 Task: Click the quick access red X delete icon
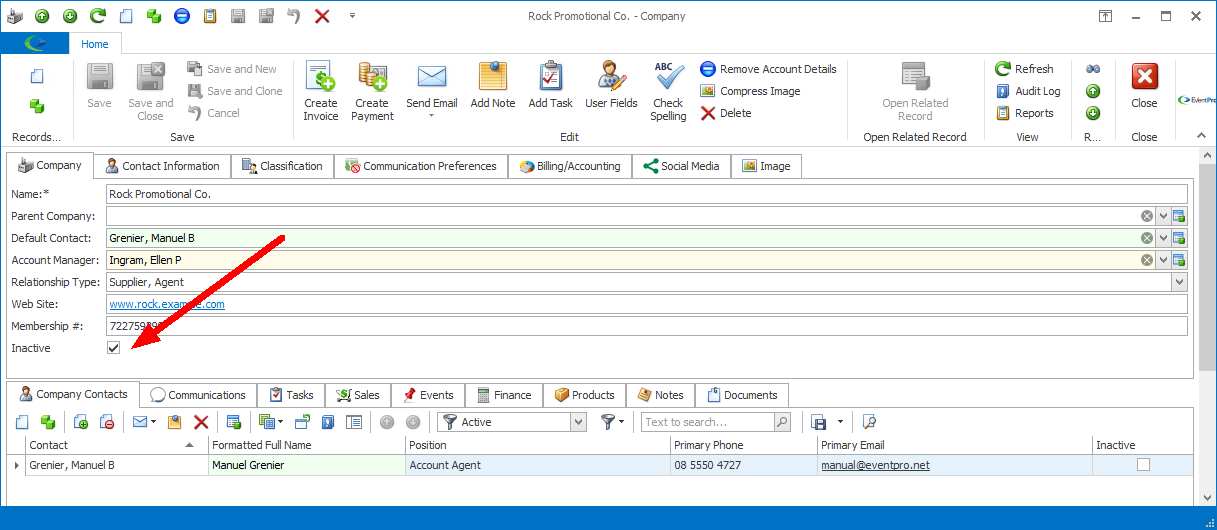click(x=322, y=16)
